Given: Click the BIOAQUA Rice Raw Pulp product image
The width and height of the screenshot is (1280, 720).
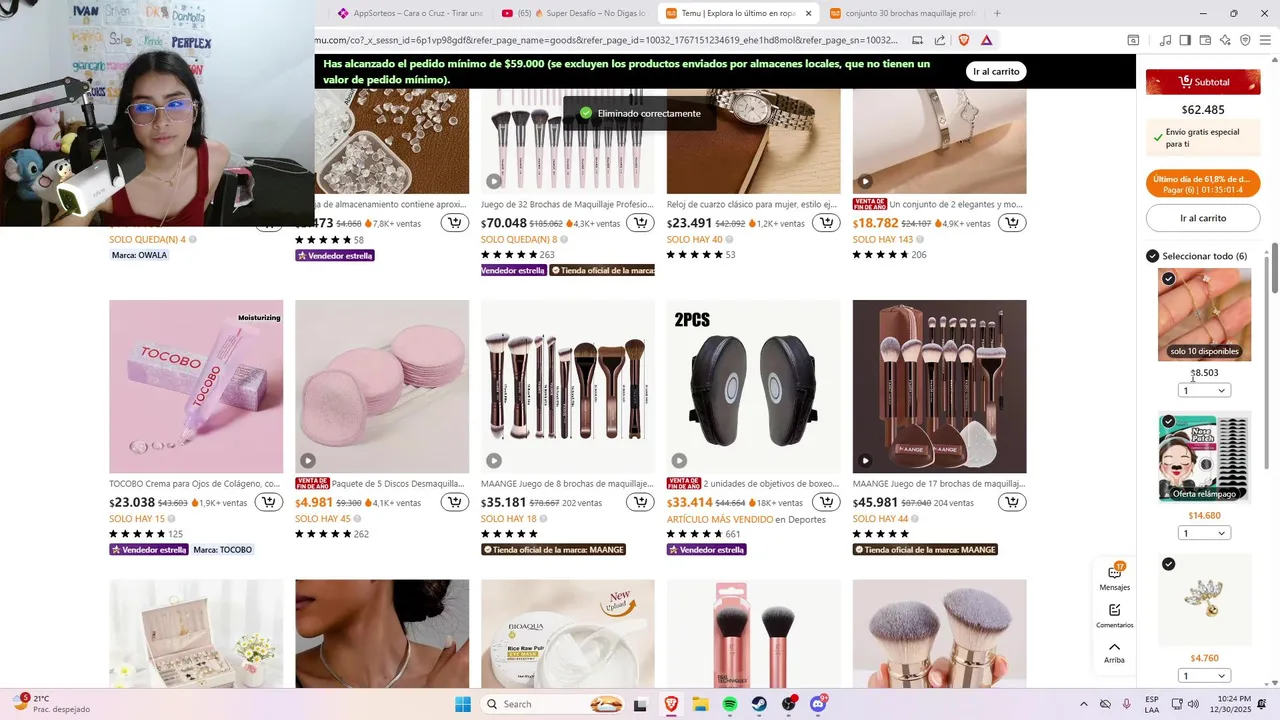Looking at the screenshot, I should coord(567,634).
